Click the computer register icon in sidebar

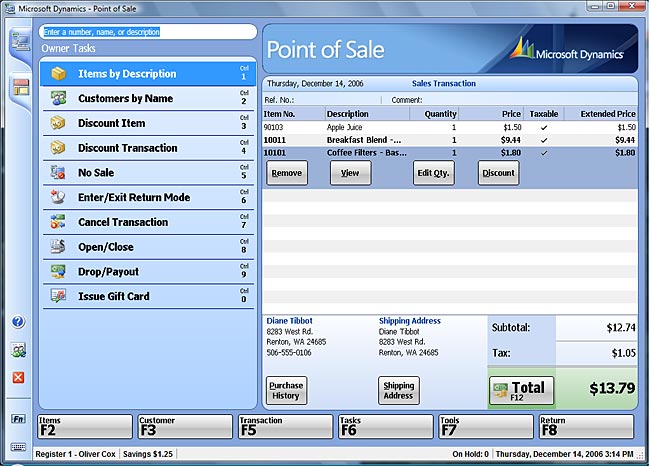20,41
